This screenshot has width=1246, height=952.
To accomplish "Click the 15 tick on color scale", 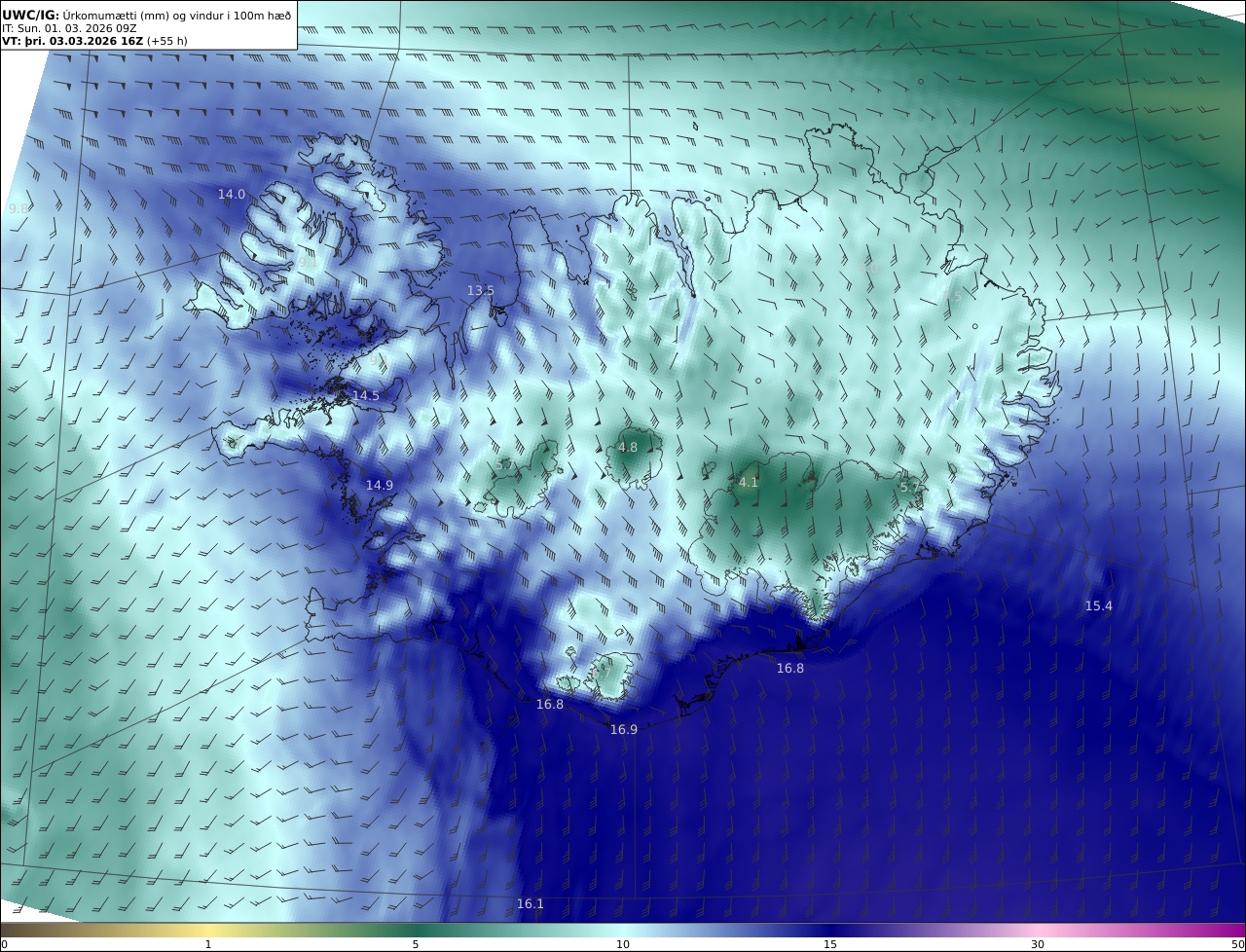I will 830,944.
